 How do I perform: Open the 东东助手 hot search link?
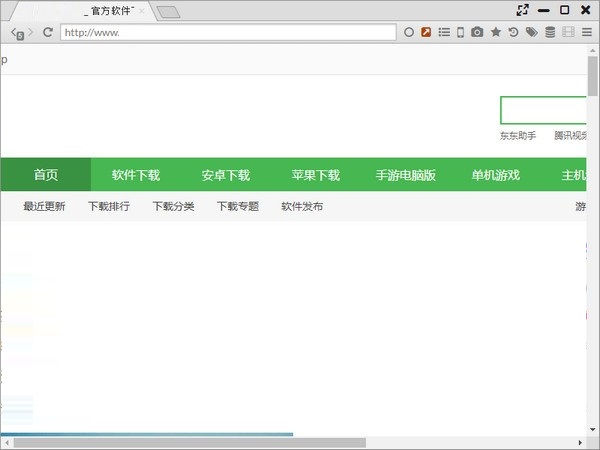[x=518, y=135]
